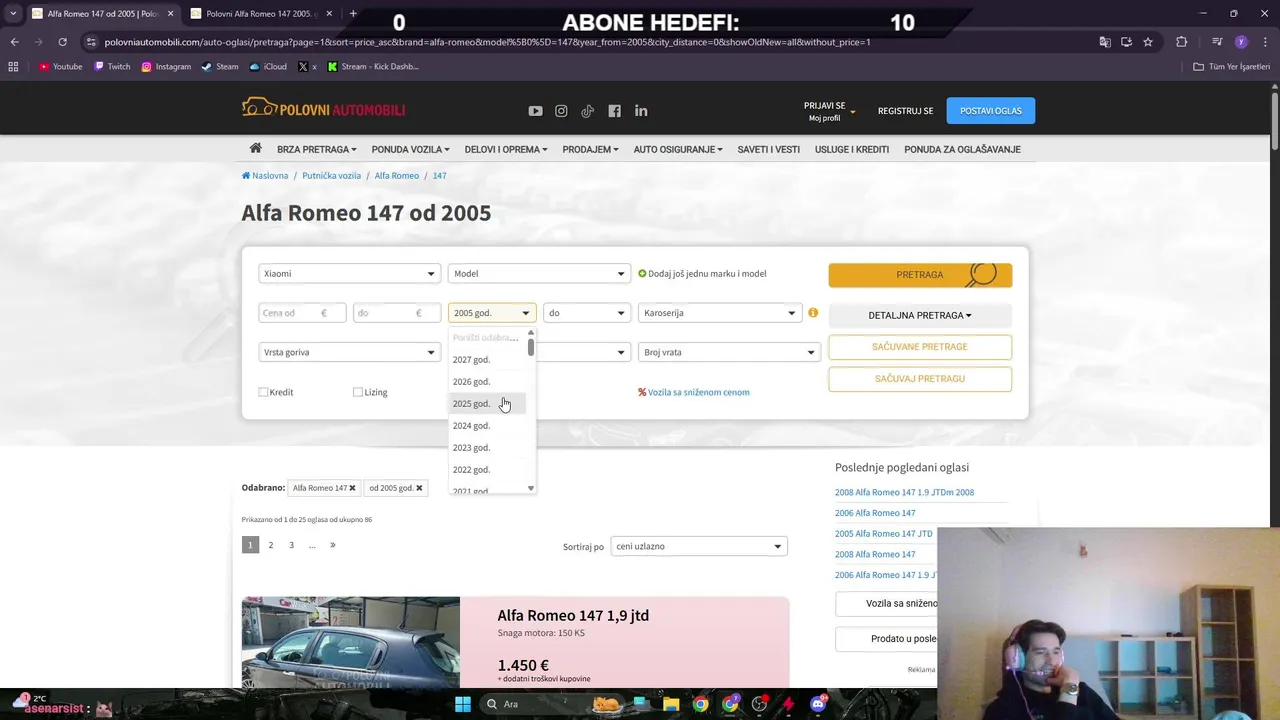The height and width of the screenshot is (720, 1280).
Task: Open the PONUDA VOZILA menu
Action: [410, 149]
